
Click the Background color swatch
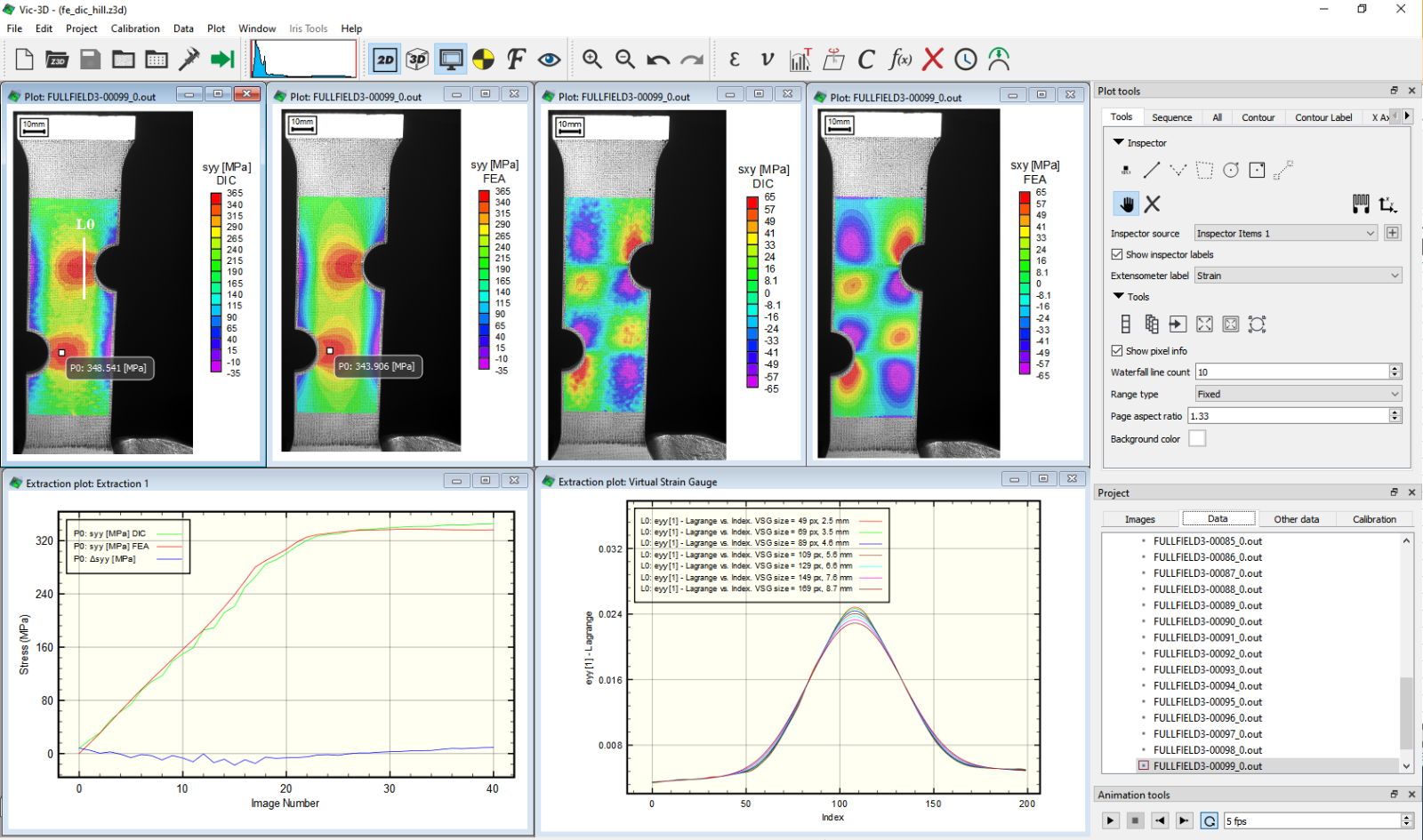click(1197, 438)
